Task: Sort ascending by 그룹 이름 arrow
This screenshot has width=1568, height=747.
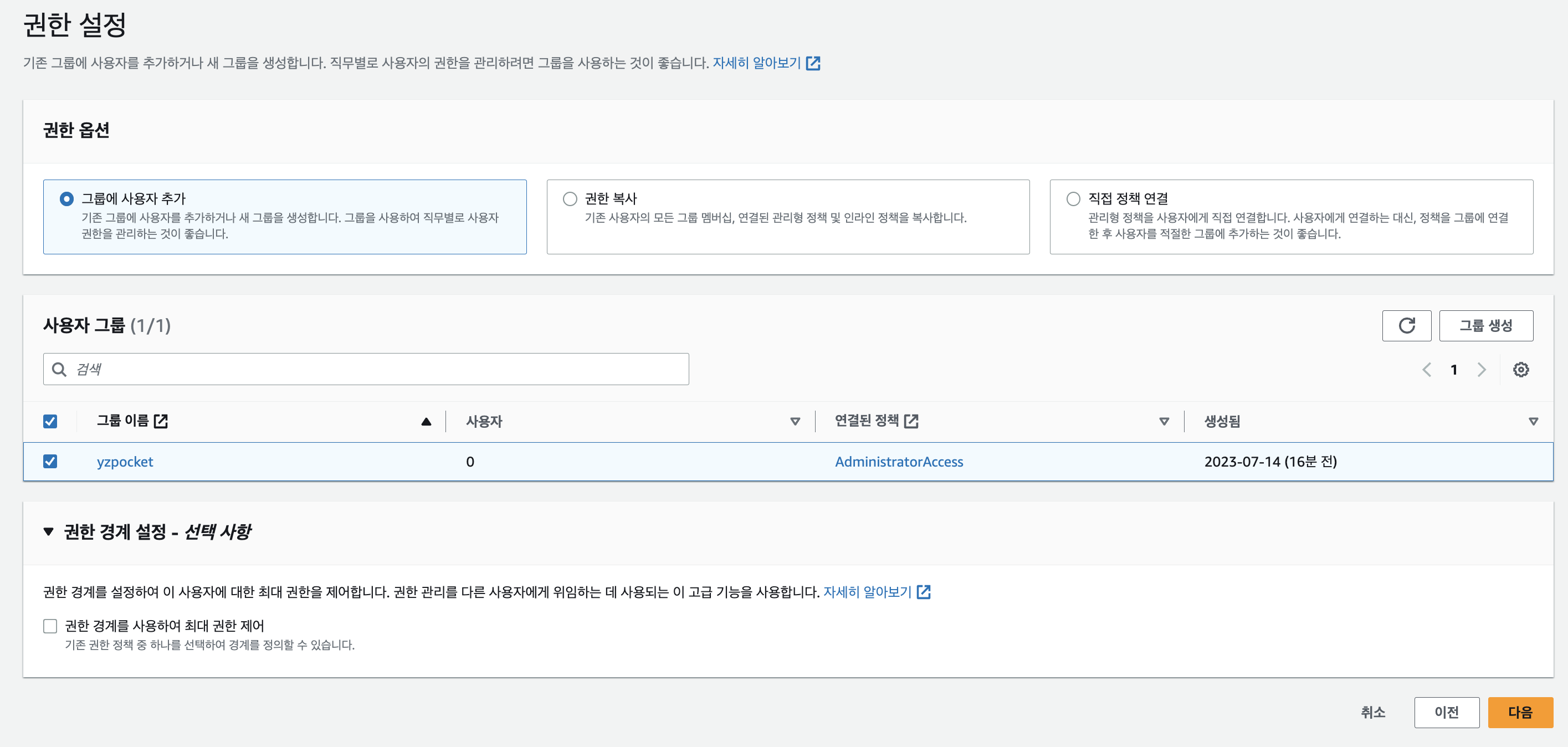Action: click(x=426, y=421)
